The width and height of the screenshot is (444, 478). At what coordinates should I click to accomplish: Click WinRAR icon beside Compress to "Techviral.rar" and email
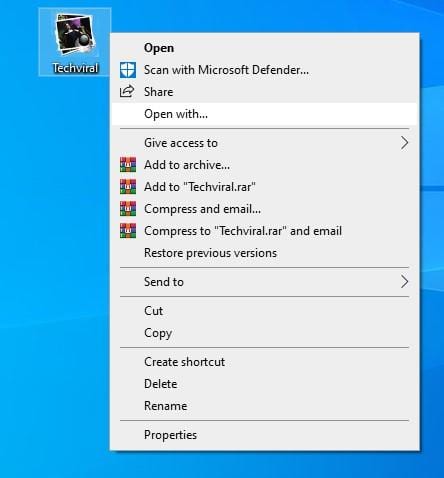[128, 231]
